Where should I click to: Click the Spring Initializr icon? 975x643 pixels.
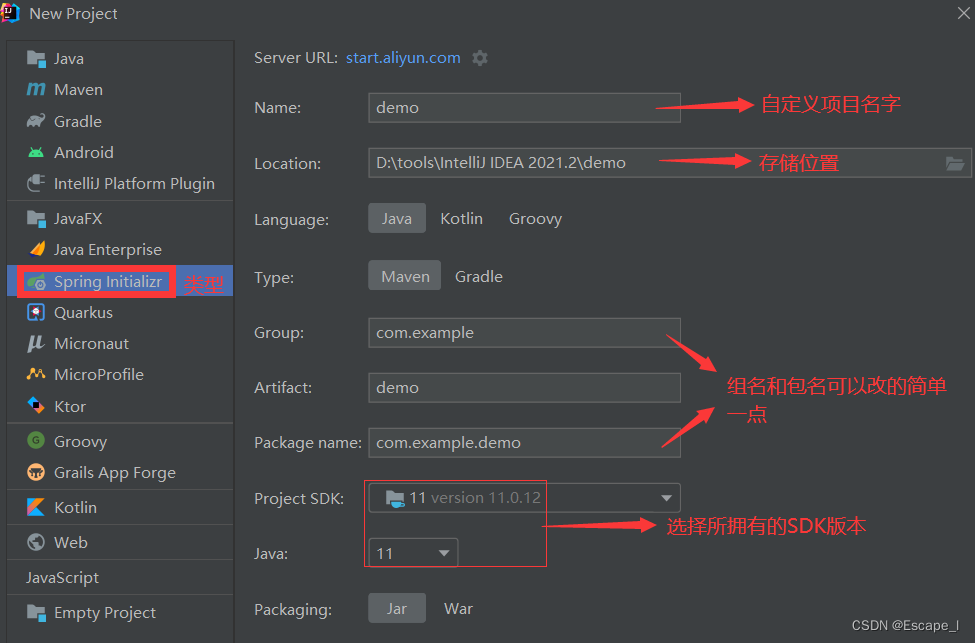click(36, 282)
